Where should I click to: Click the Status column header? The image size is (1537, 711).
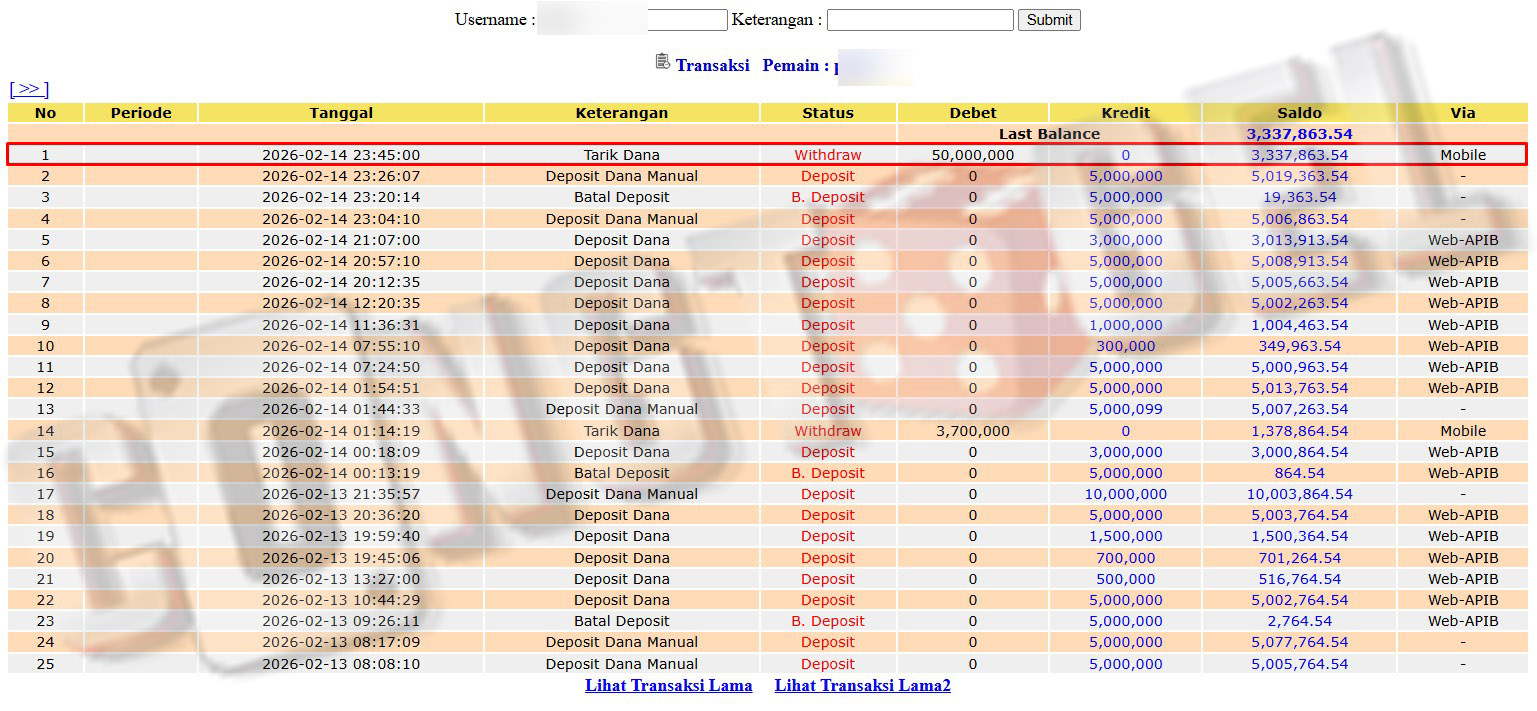click(x=827, y=113)
